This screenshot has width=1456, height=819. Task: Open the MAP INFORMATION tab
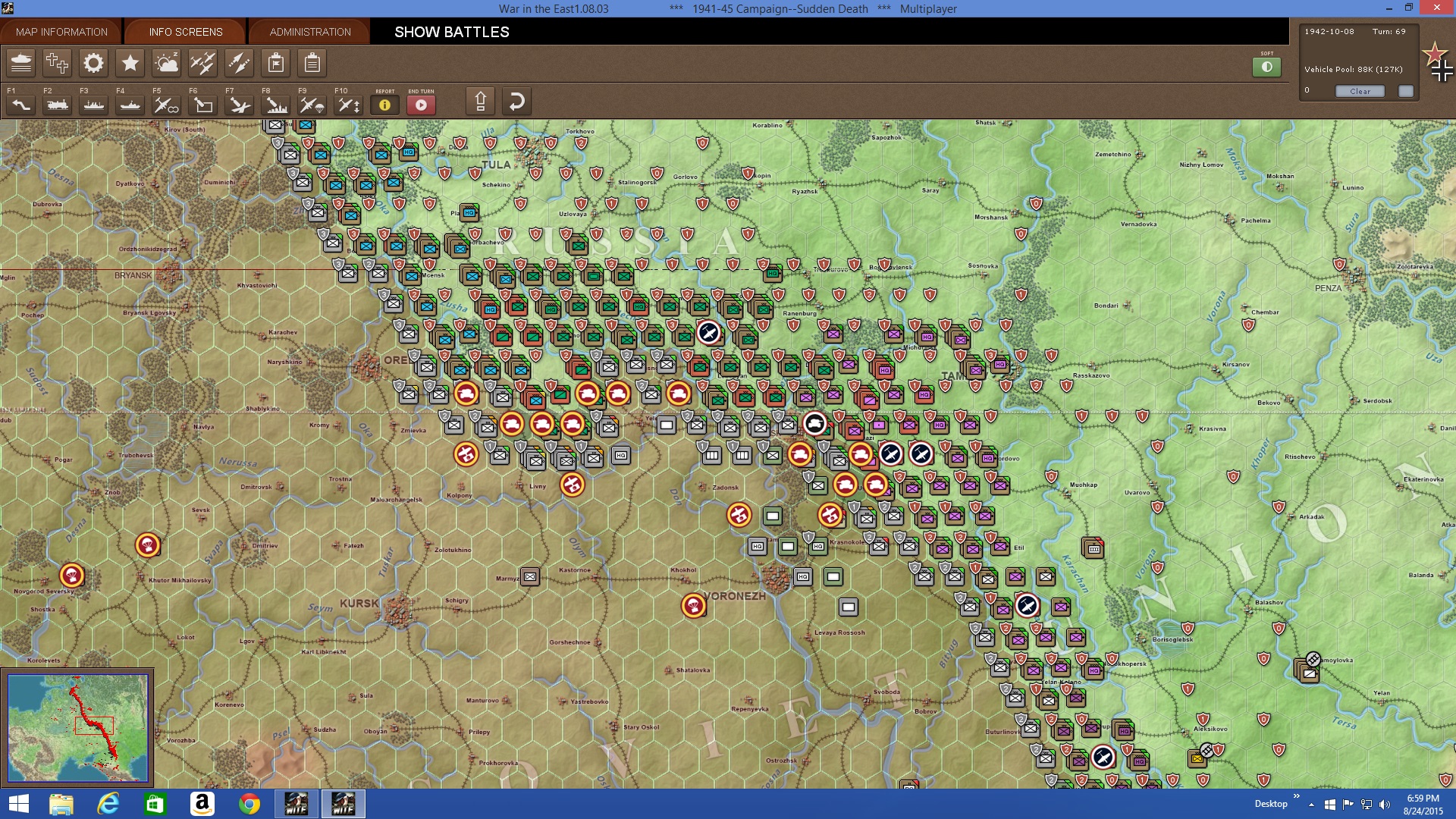pyautogui.click(x=61, y=32)
